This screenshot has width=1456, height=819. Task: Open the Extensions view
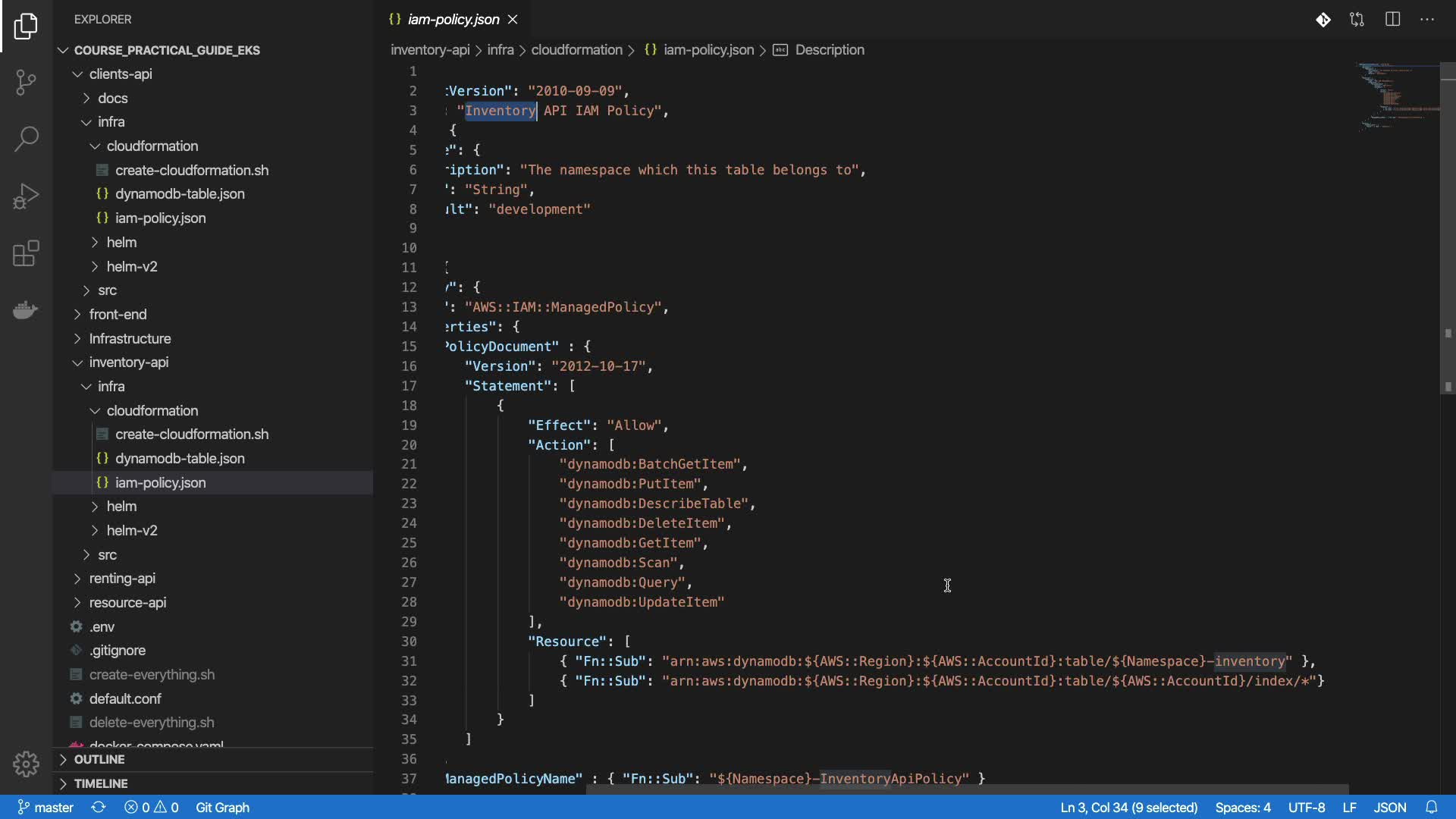26,253
